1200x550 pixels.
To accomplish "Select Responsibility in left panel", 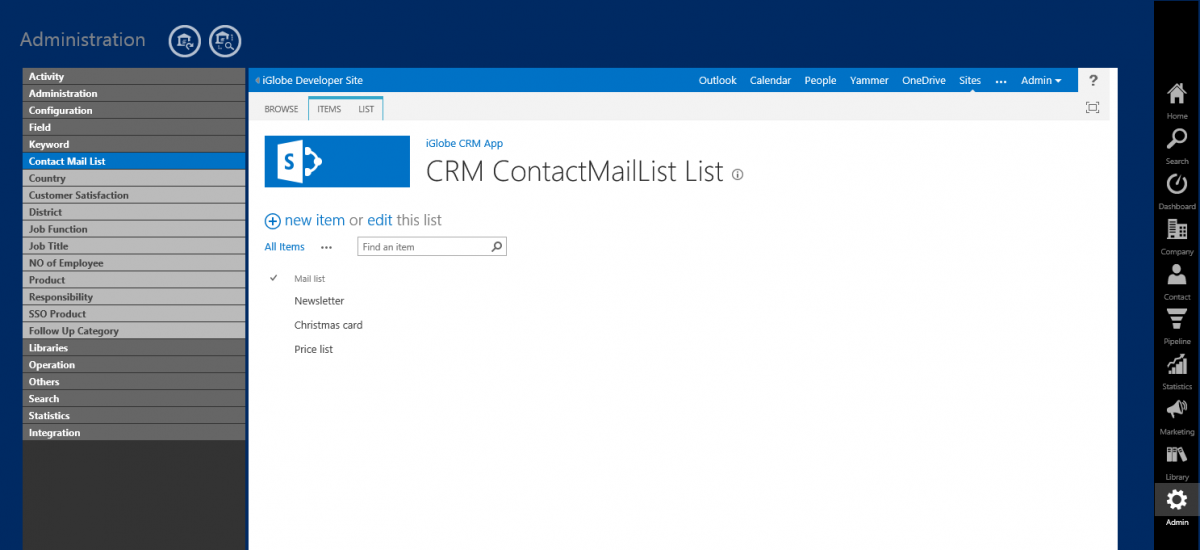I will click(134, 297).
